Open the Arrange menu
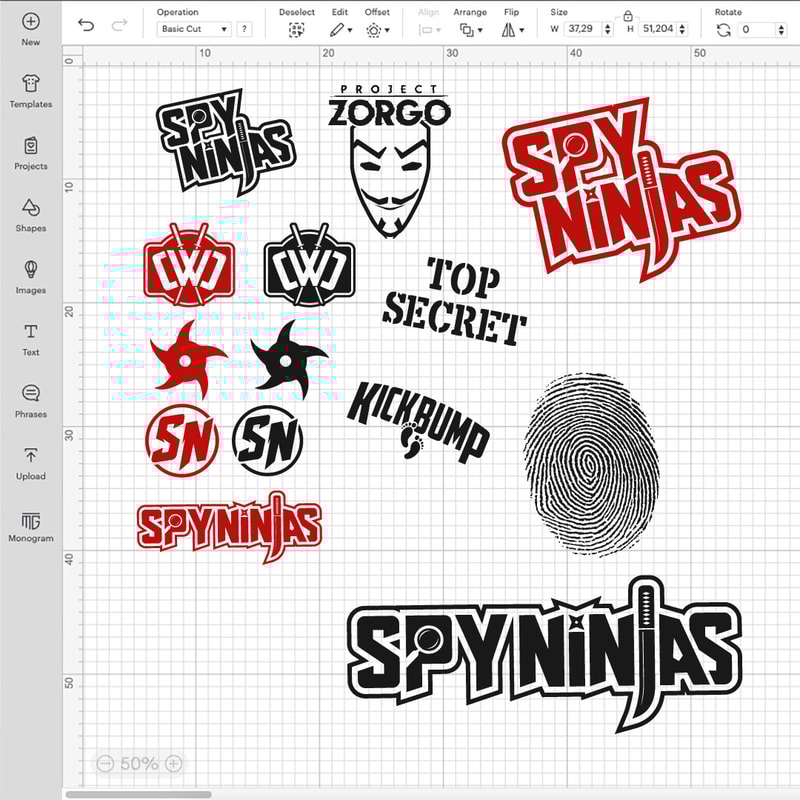The image size is (800, 800). [469, 30]
